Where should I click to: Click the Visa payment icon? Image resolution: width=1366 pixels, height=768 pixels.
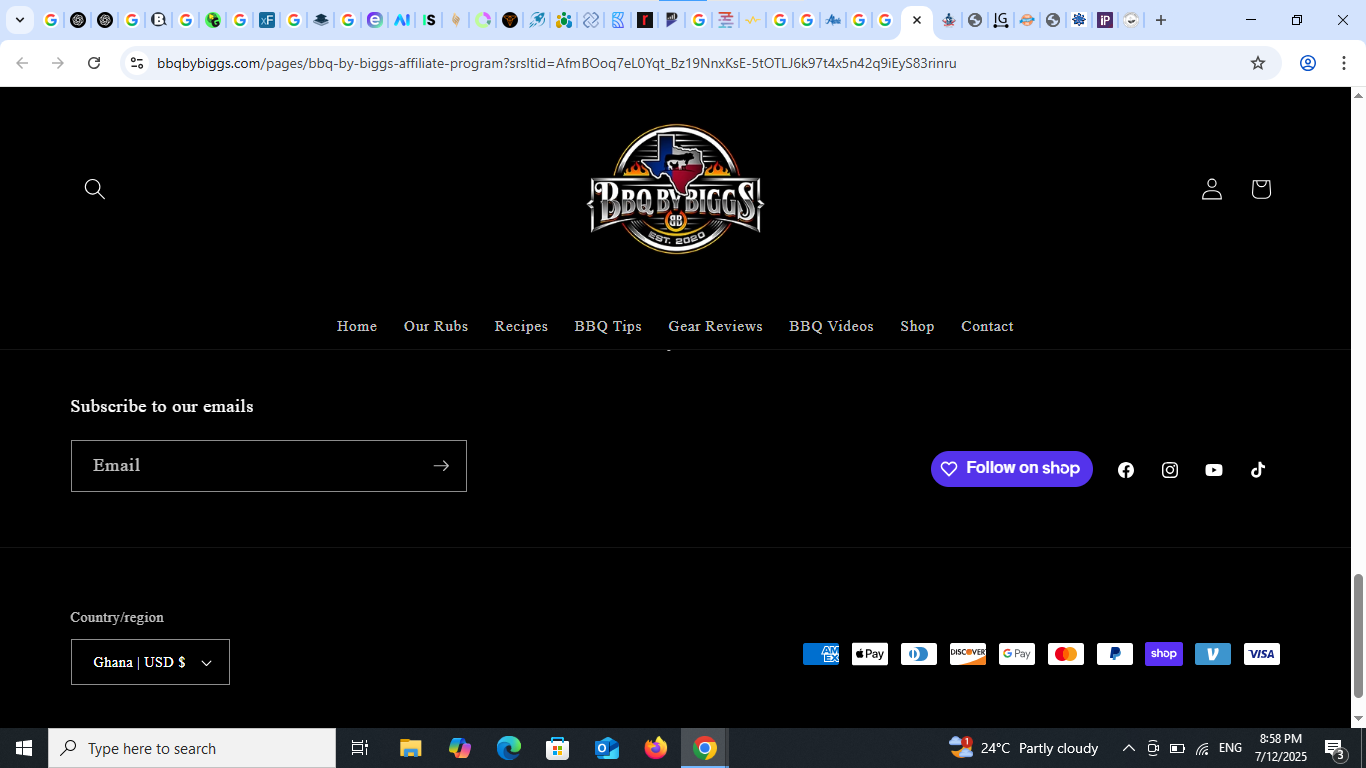[1262, 654]
